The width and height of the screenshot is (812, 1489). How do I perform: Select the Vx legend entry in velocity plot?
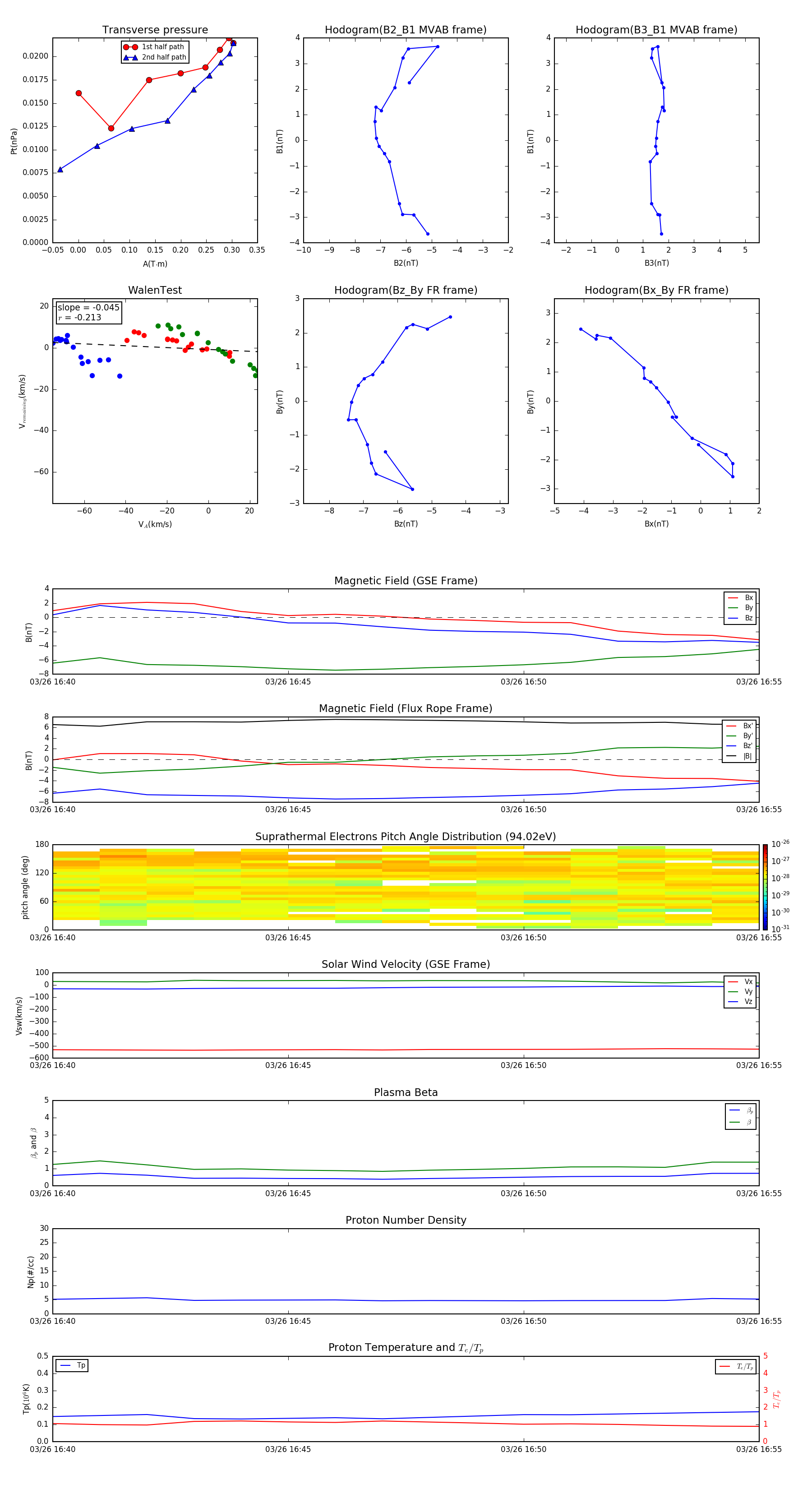(x=740, y=981)
